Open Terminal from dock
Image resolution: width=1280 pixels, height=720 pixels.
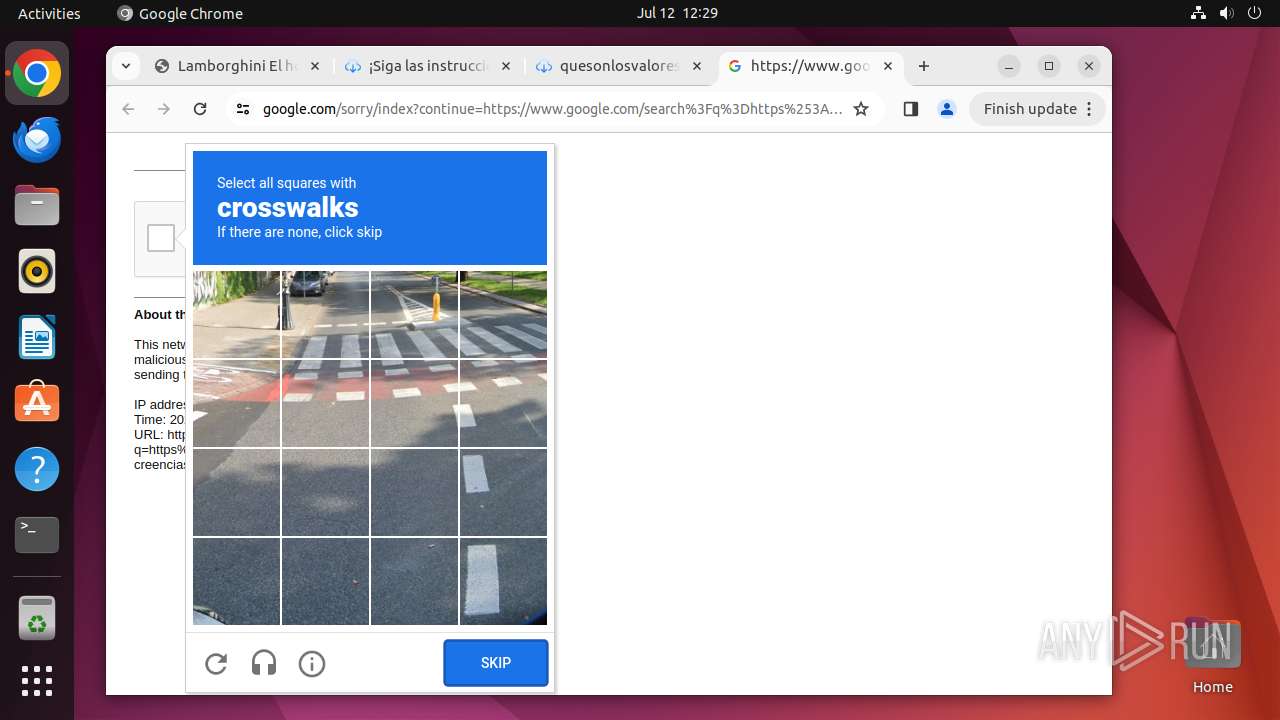click(x=37, y=535)
